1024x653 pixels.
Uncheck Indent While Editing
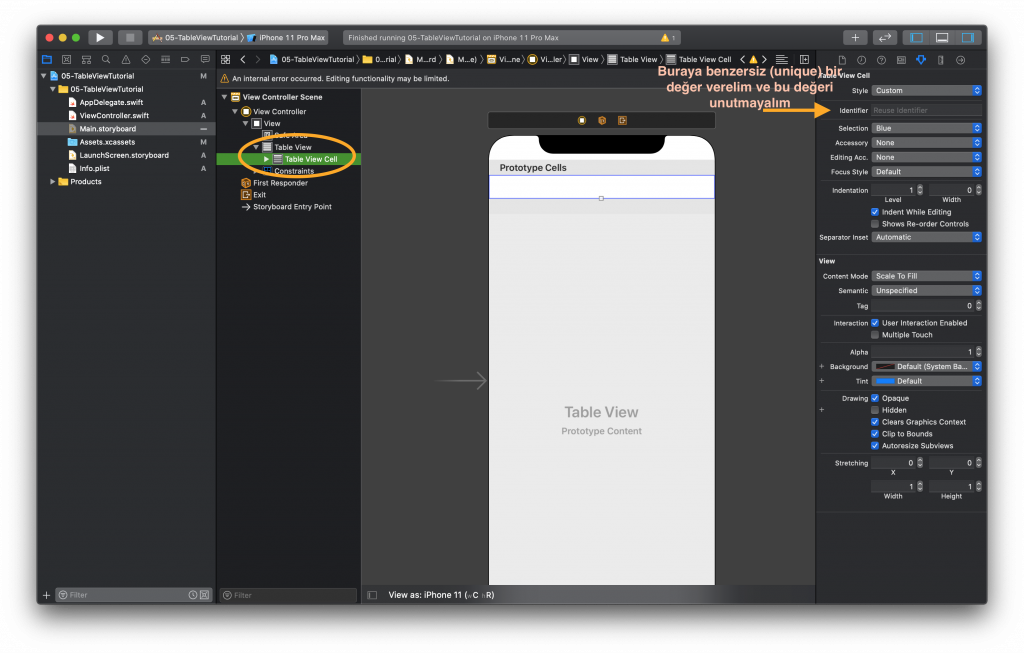point(875,212)
